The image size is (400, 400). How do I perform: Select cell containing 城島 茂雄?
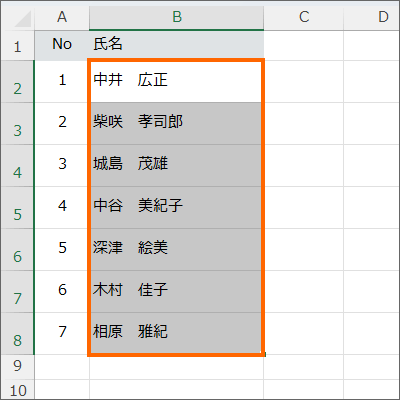(176, 166)
